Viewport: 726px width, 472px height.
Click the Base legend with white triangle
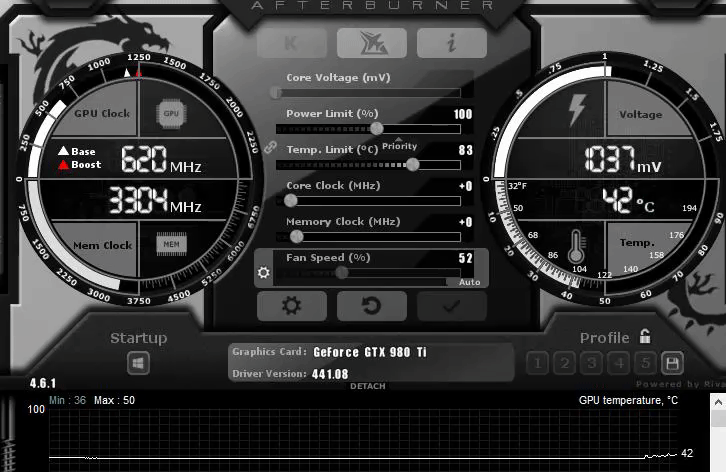(x=77, y=151)
